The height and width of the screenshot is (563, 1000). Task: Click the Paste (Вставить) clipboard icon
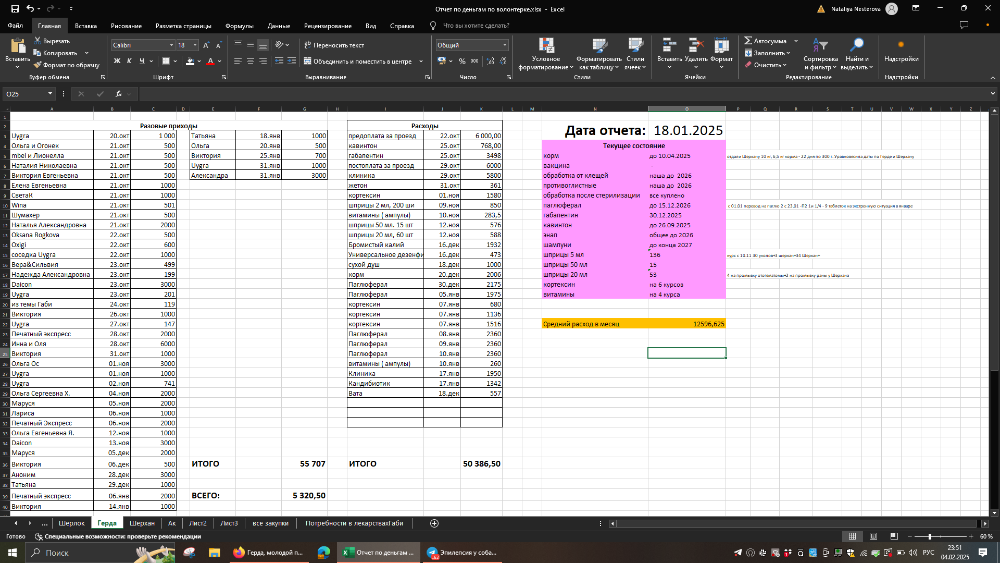[x=17, y=47]
